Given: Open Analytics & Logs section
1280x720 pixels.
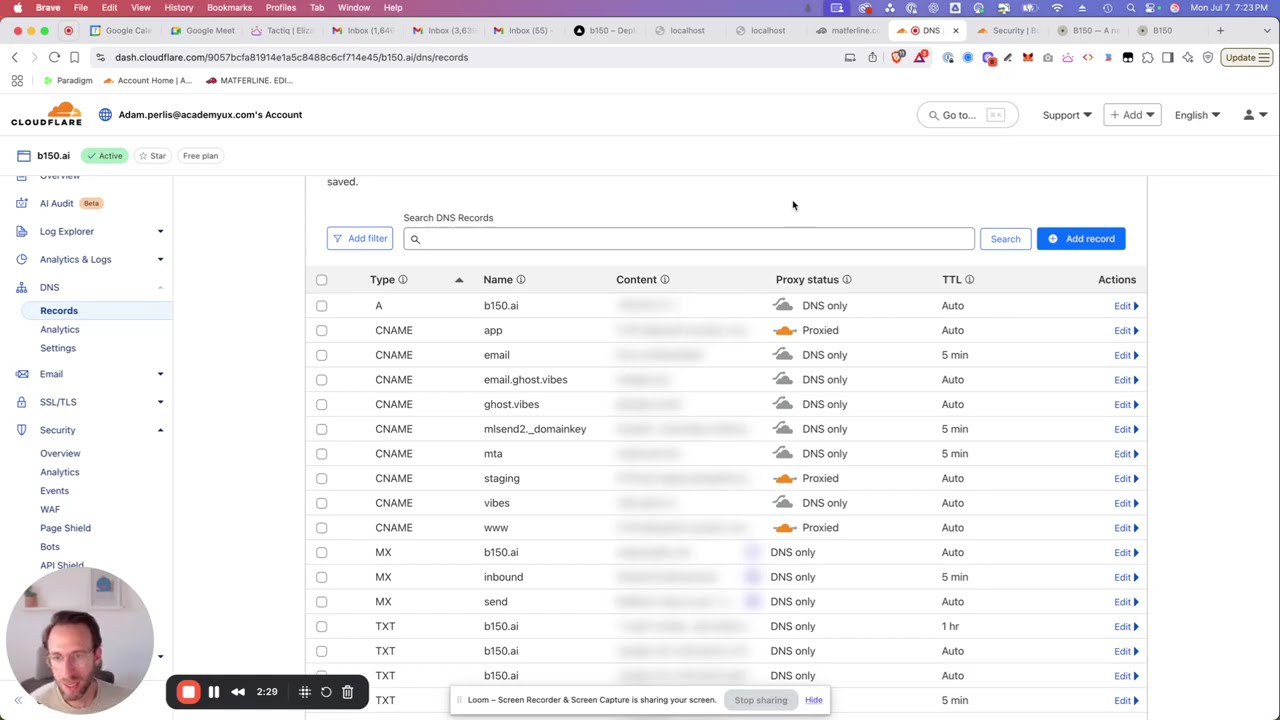Looking at the screenshot, I should (x=75, y=259).
